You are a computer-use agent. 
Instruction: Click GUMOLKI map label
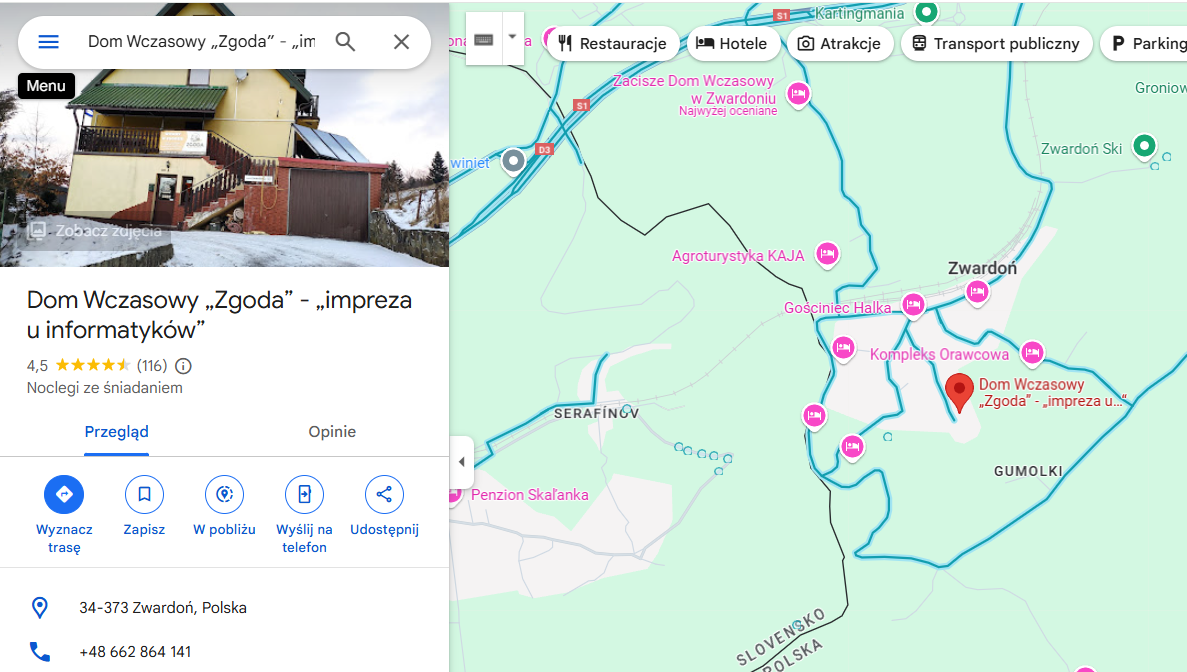click(x=1028, y=471)
